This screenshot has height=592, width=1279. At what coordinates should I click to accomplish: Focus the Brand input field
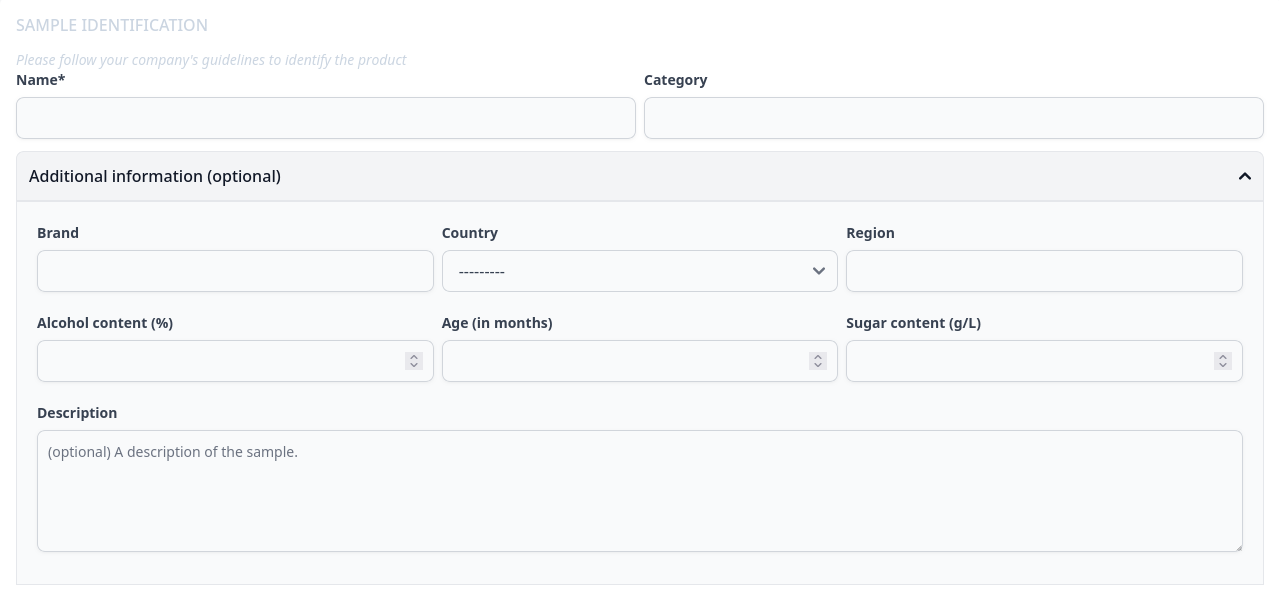(x=235, y=271)
